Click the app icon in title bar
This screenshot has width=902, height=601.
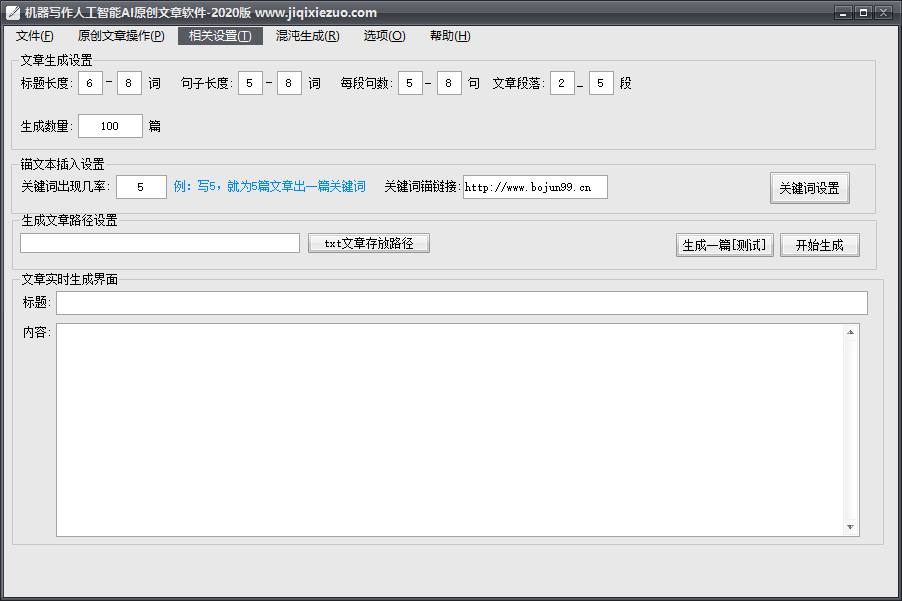pos(13,13)
